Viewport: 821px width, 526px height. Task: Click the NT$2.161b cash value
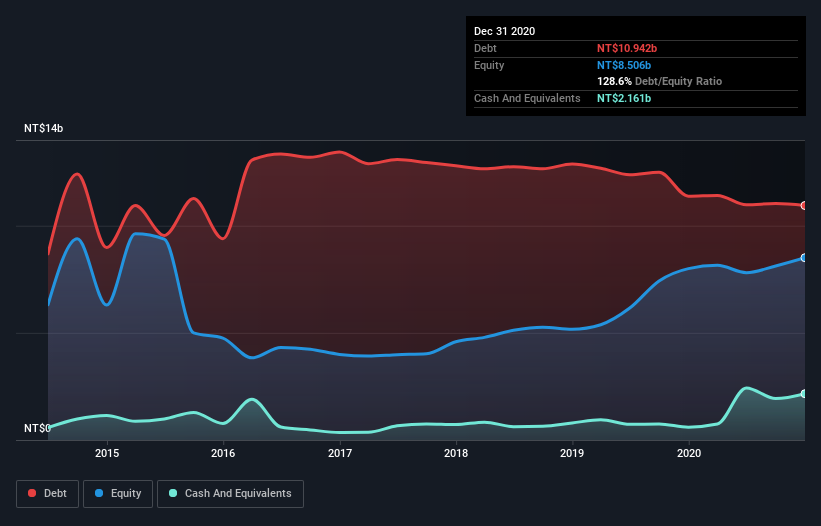pos(624,98)
